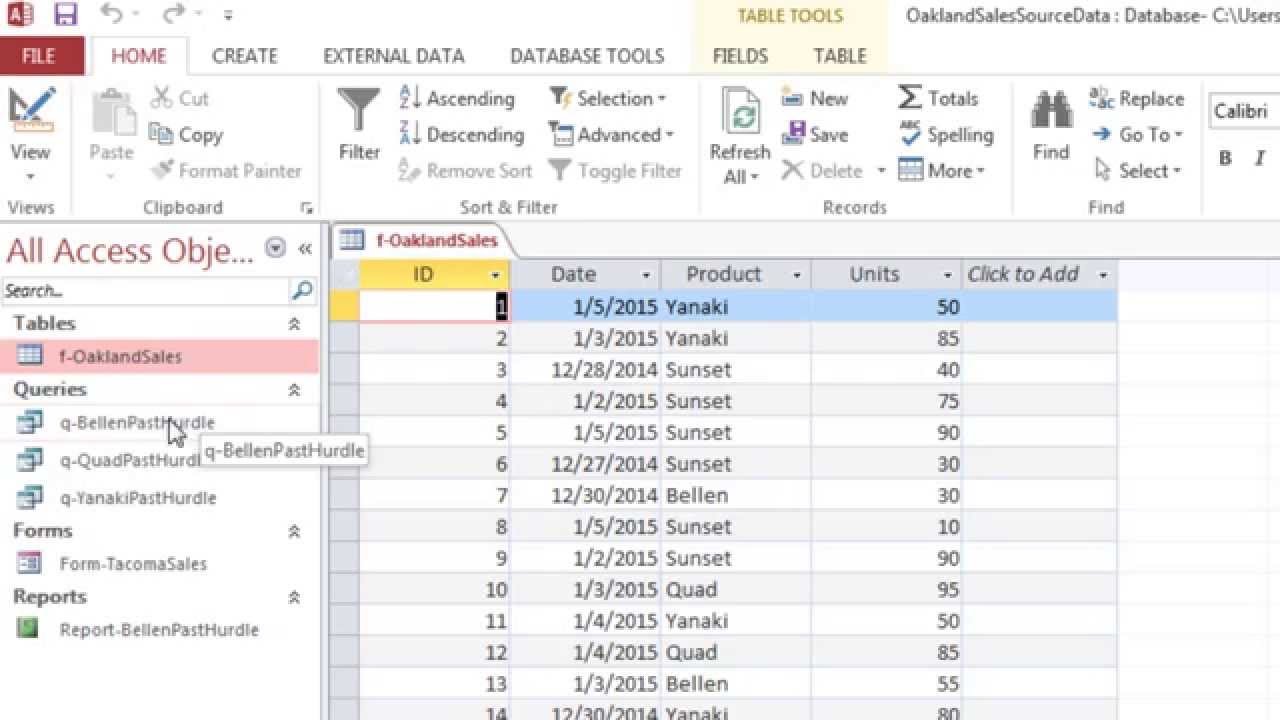
Task: Expand the View dropdown arrow
Action: (x=30, y=177)
